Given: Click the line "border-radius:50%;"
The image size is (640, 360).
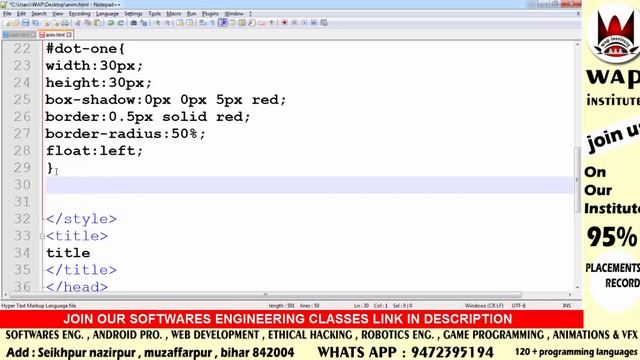Looking at the screenshot, I should 125,133.
